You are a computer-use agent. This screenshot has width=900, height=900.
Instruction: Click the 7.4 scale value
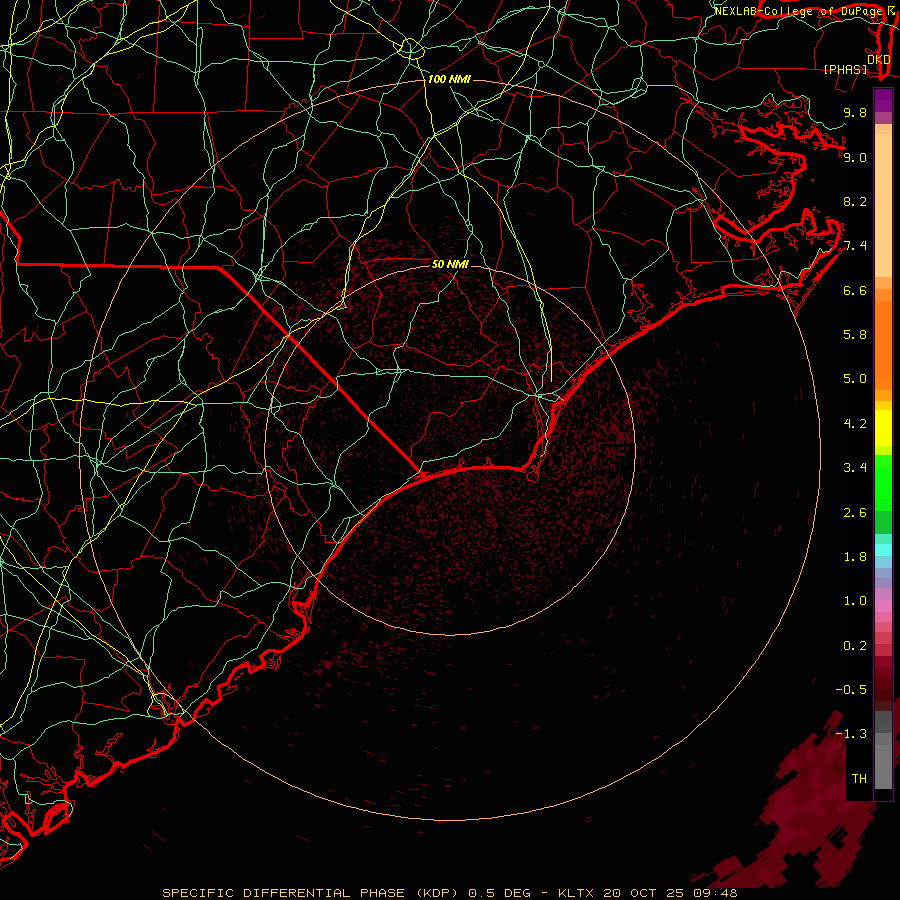[x=855, y=246]
